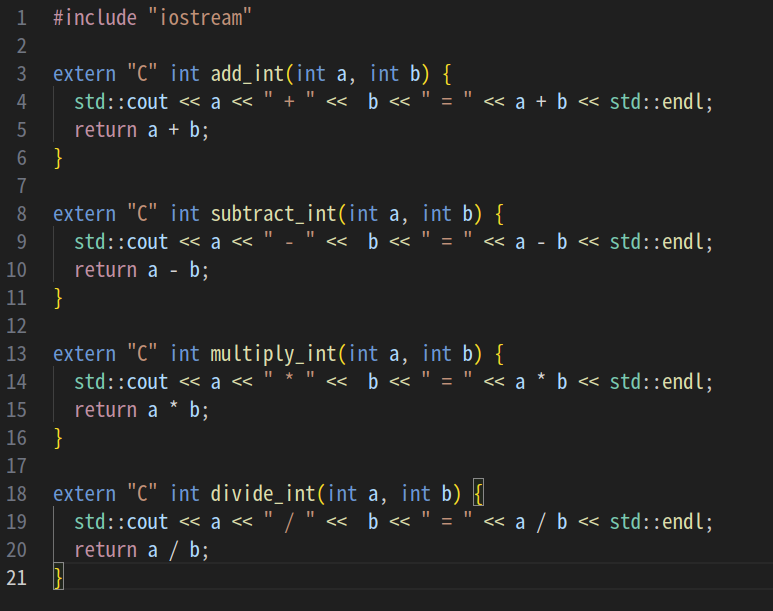Click the closing brace on line 6
773x611 pixels.
58,159
